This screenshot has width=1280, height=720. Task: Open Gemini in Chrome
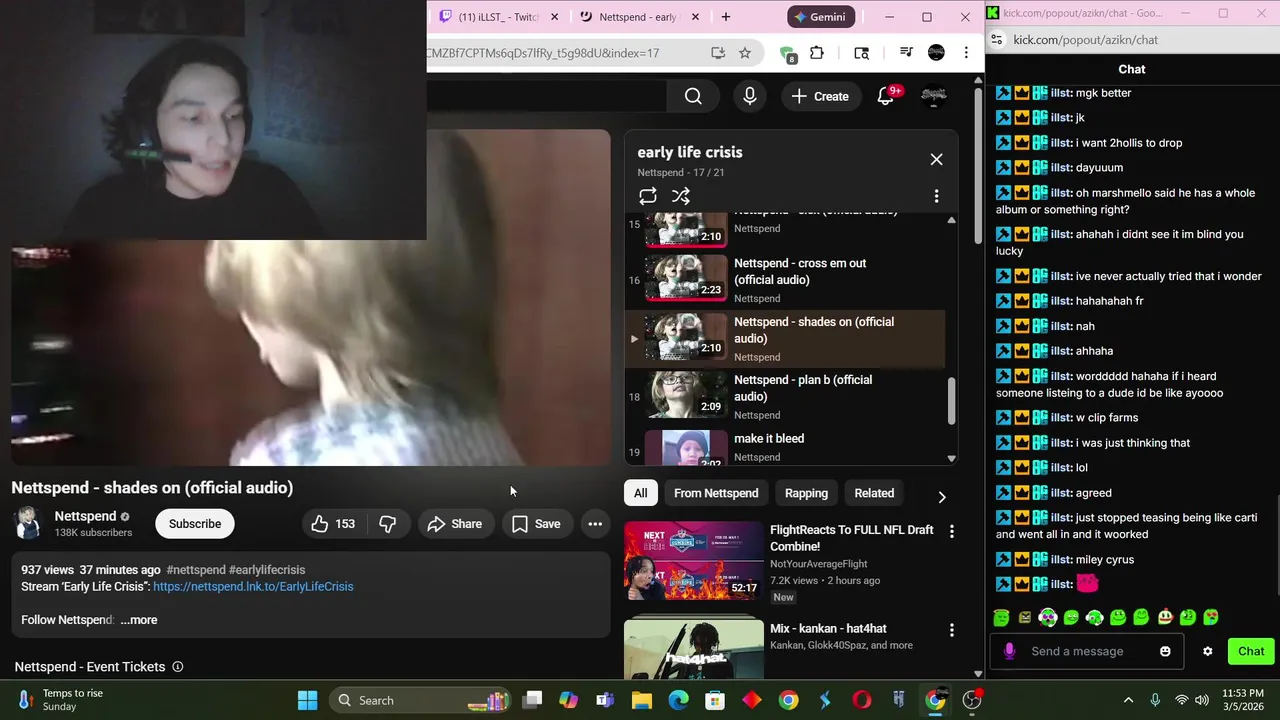point(820,17)
